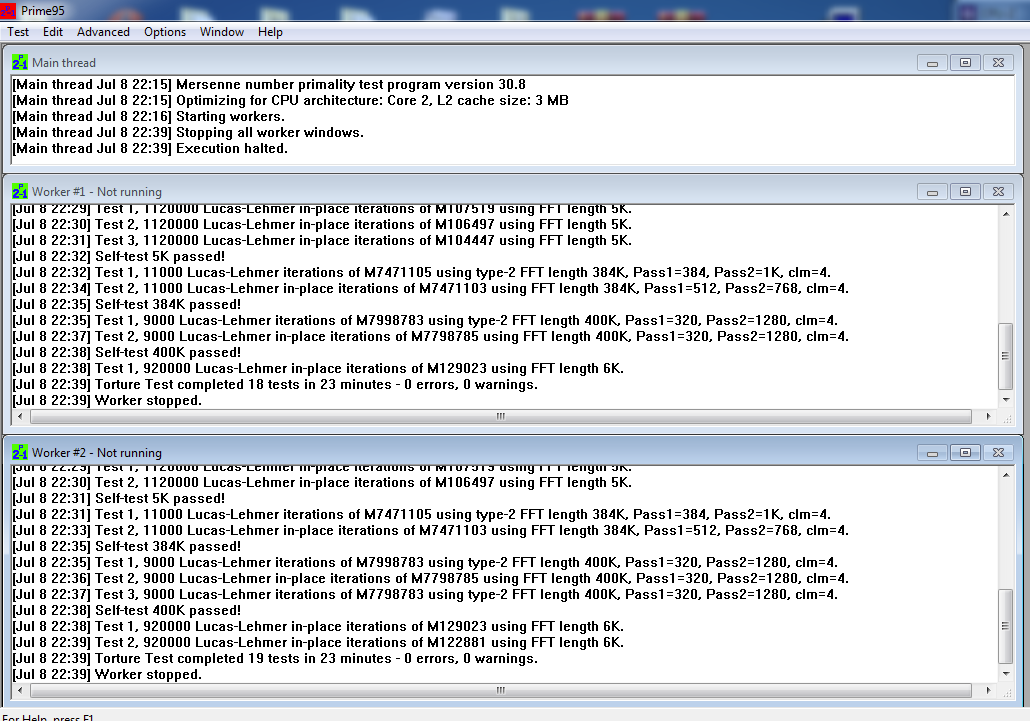Screen dimensions: 1030x721
Task: Click Worker #2 scroll right arrow
Action: 989,691
